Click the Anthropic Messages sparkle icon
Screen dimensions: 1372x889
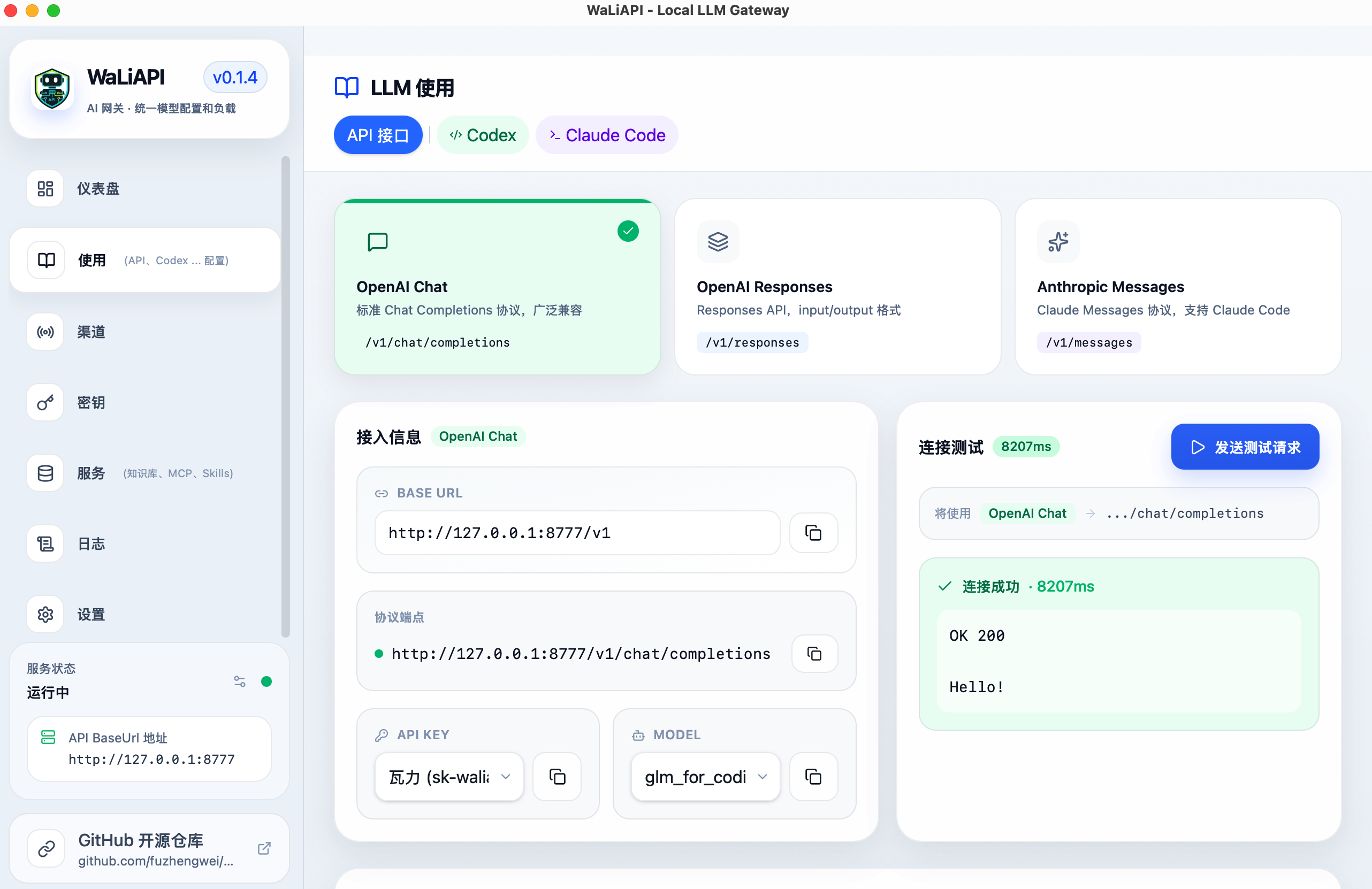1058,242
